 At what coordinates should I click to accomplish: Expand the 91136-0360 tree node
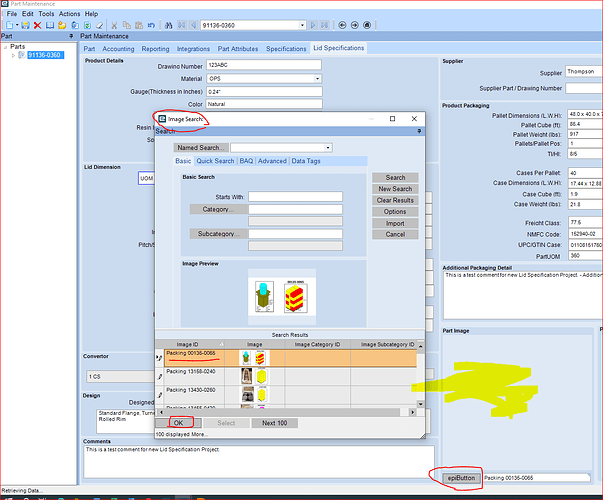13,55
